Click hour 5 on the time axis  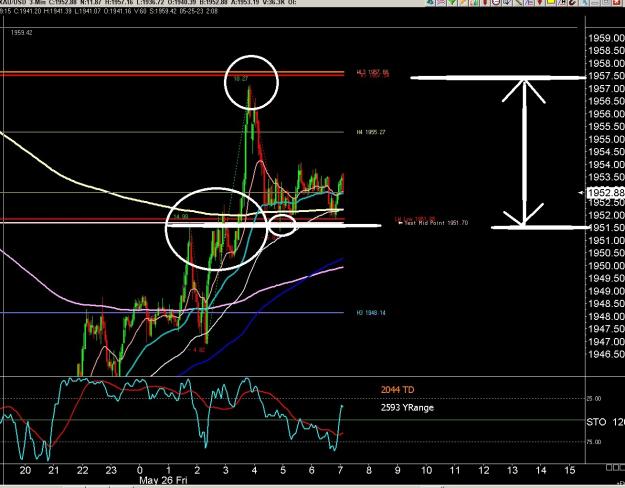(283, 470)
